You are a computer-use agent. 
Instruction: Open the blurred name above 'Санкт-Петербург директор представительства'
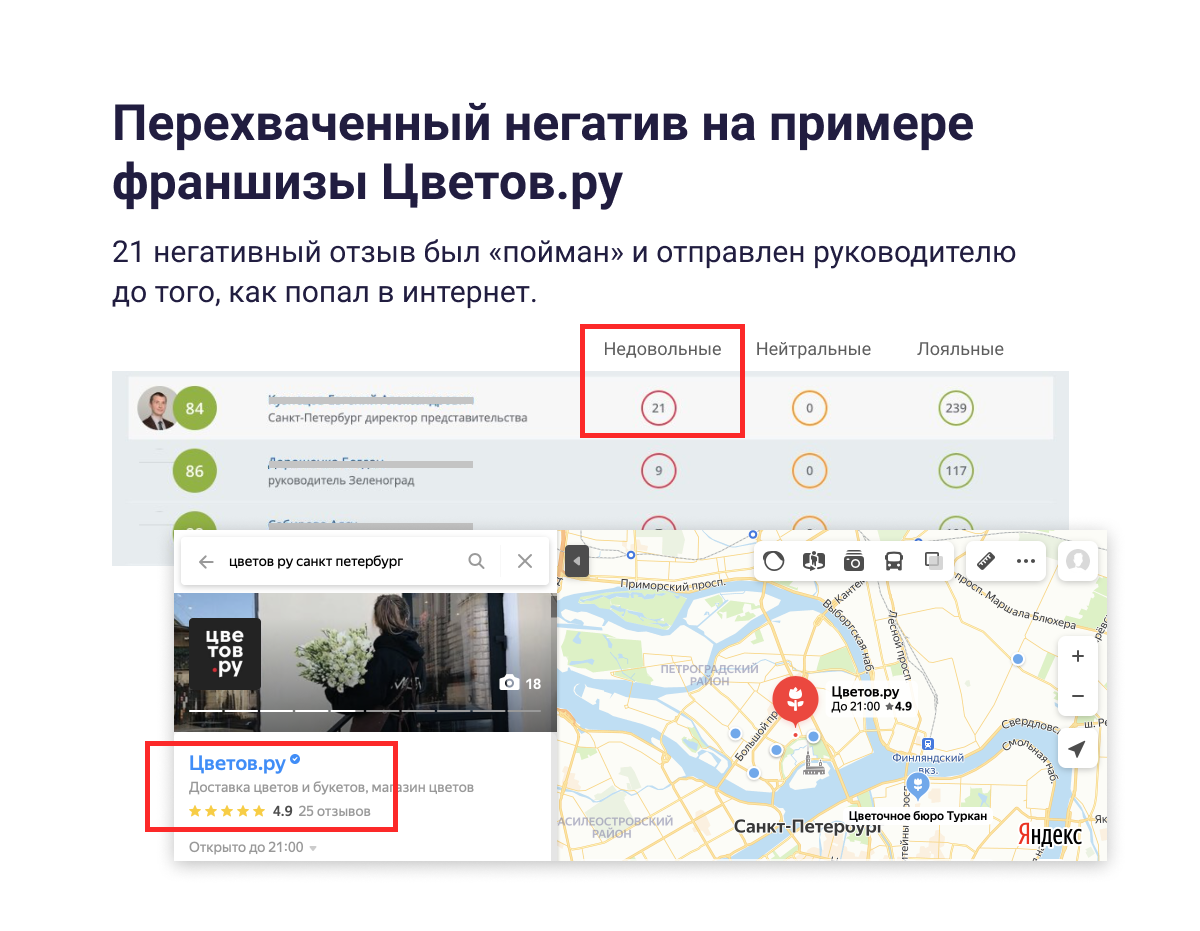point(370,399)
